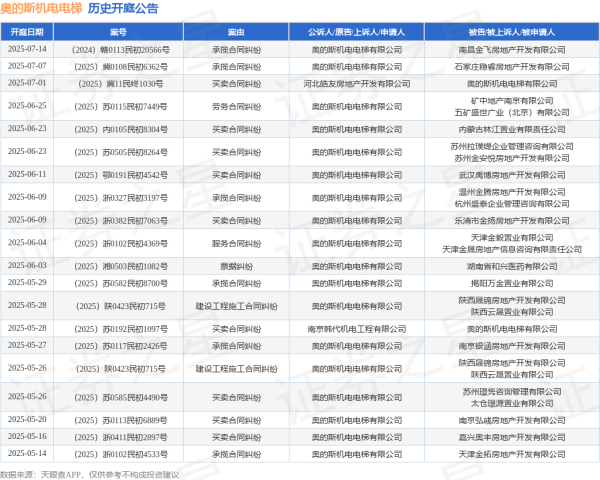Click the '案由' column header

click(236, 32)
